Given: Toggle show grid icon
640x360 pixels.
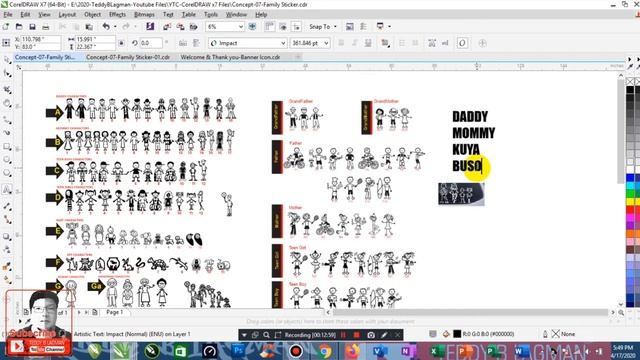Looking at the screenshot, I should pyautogui.click(x=283, y=27).
